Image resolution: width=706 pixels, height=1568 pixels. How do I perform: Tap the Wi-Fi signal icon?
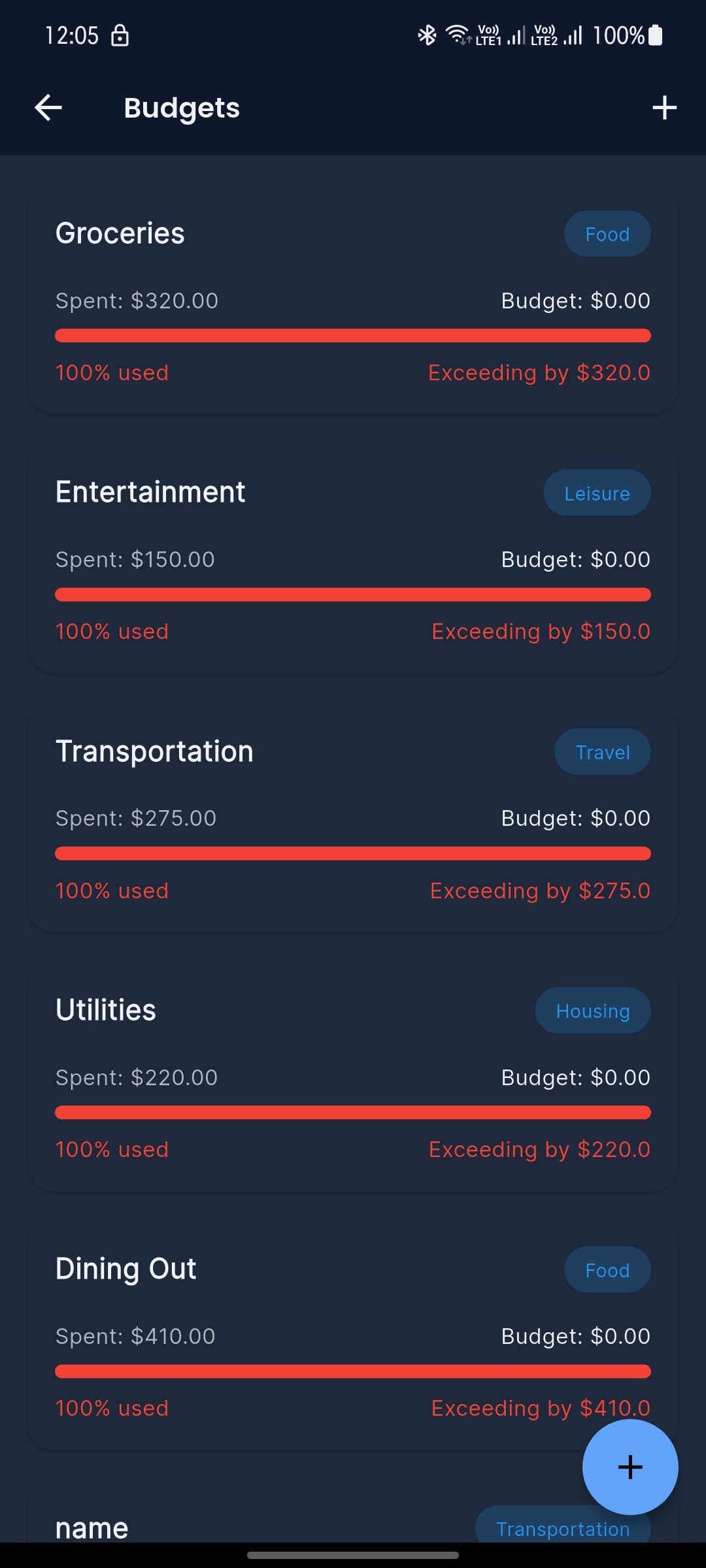[458, 34]
